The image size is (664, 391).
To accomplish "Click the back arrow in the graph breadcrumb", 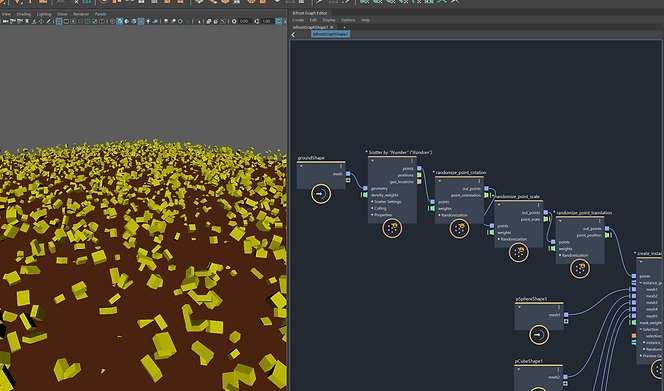I will point(293,34).
